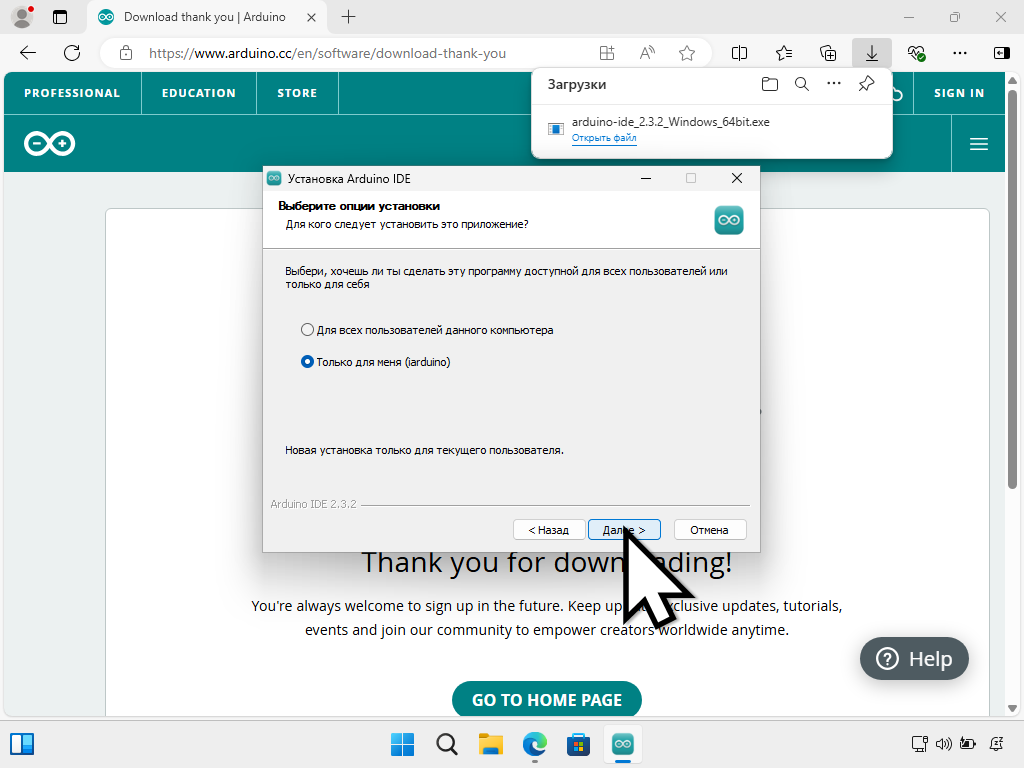The image size is (1024, 768).
Task: Open Widgets panel from taskbar
Action: [x=22, y=744]
